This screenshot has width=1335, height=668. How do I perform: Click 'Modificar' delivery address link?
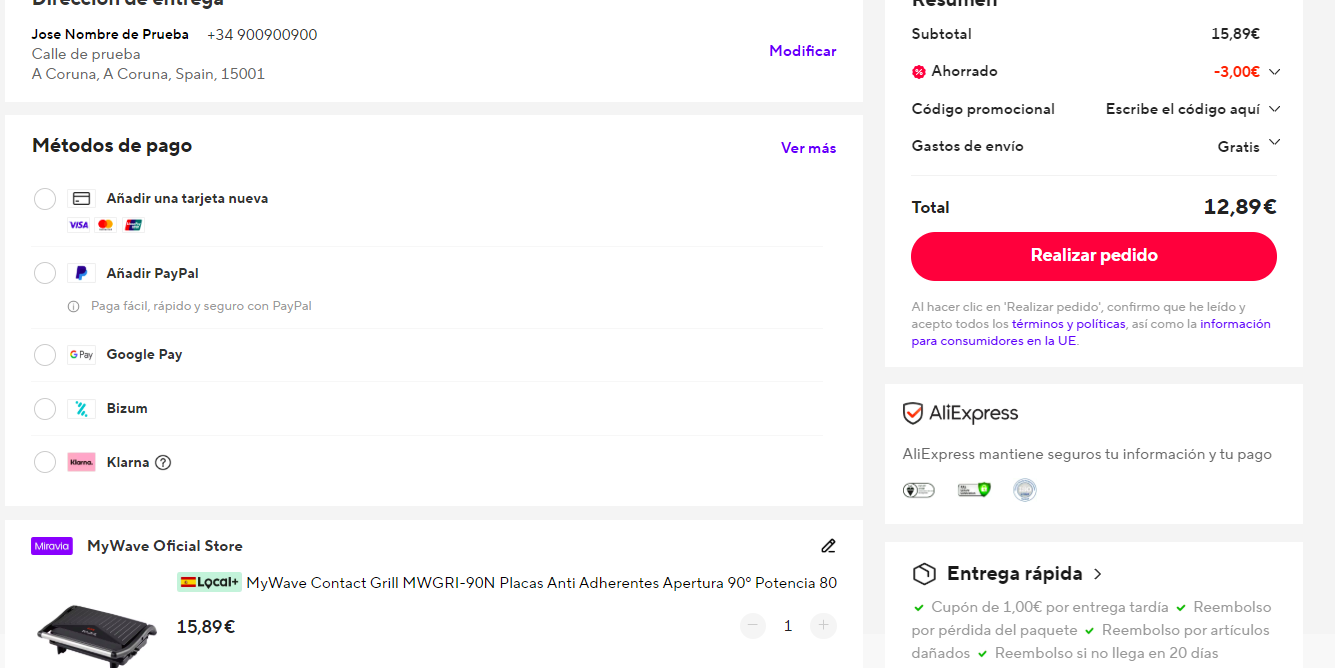coord(802,51)
